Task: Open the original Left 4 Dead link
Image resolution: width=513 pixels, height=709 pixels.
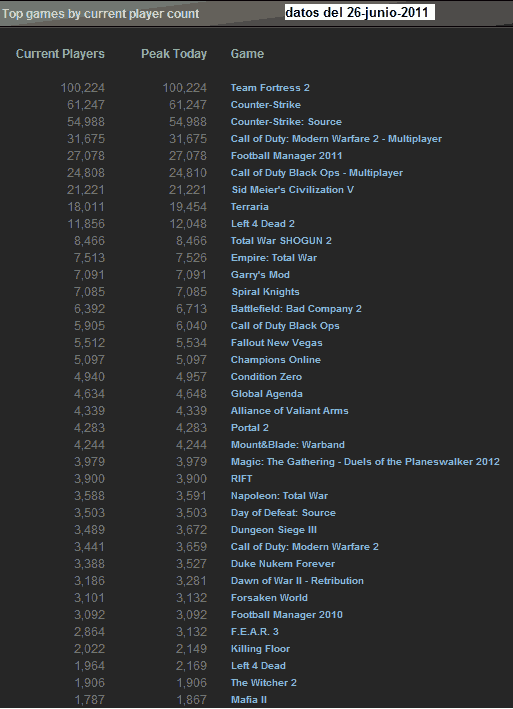Action: tap(258, 666)
